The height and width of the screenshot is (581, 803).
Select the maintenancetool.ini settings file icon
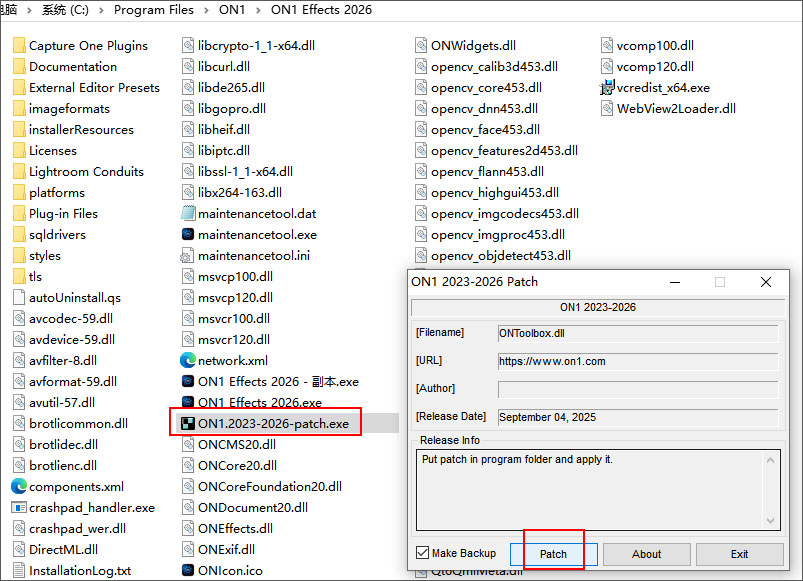187,255
